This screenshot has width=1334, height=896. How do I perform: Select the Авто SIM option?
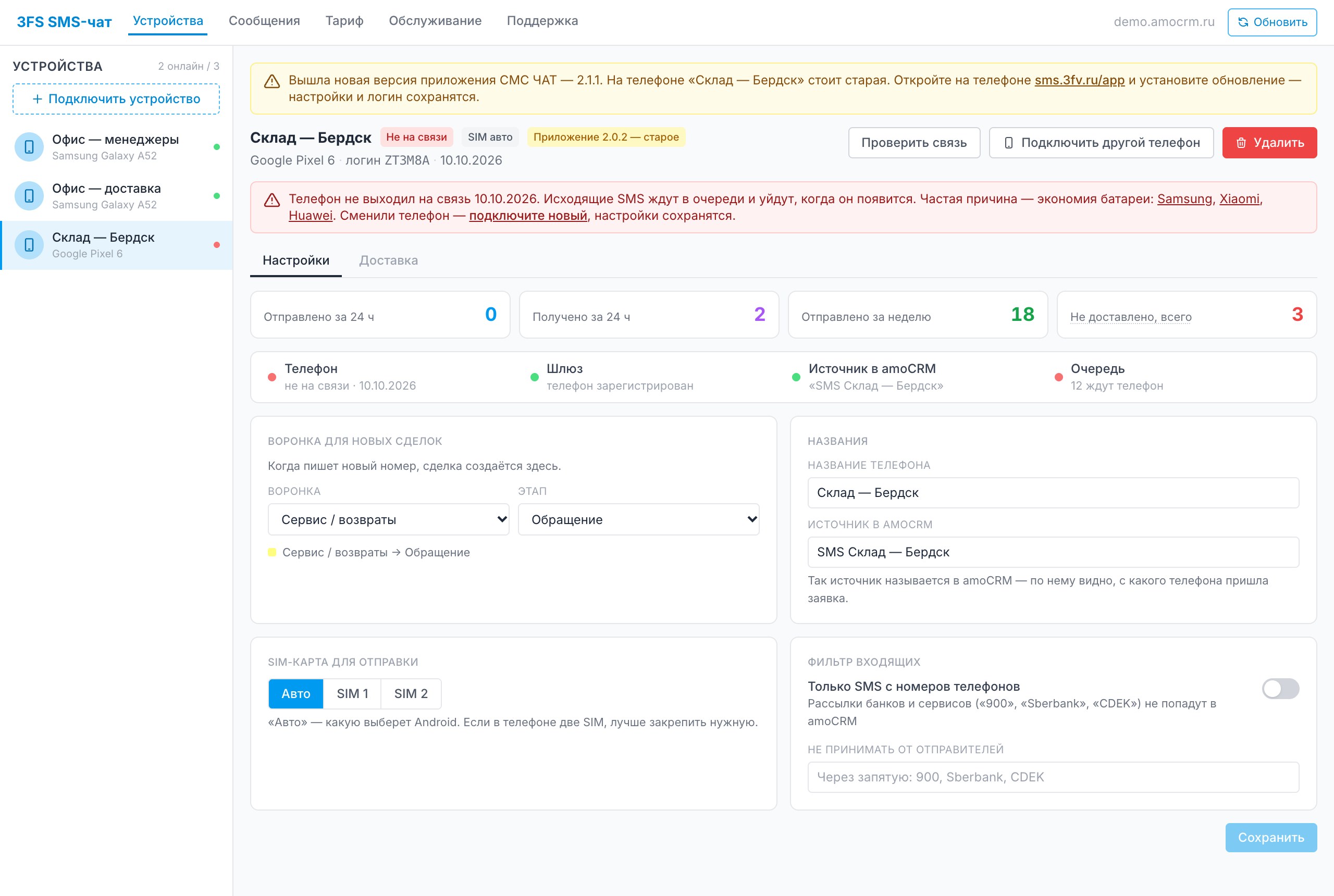(x=296, y=694)
